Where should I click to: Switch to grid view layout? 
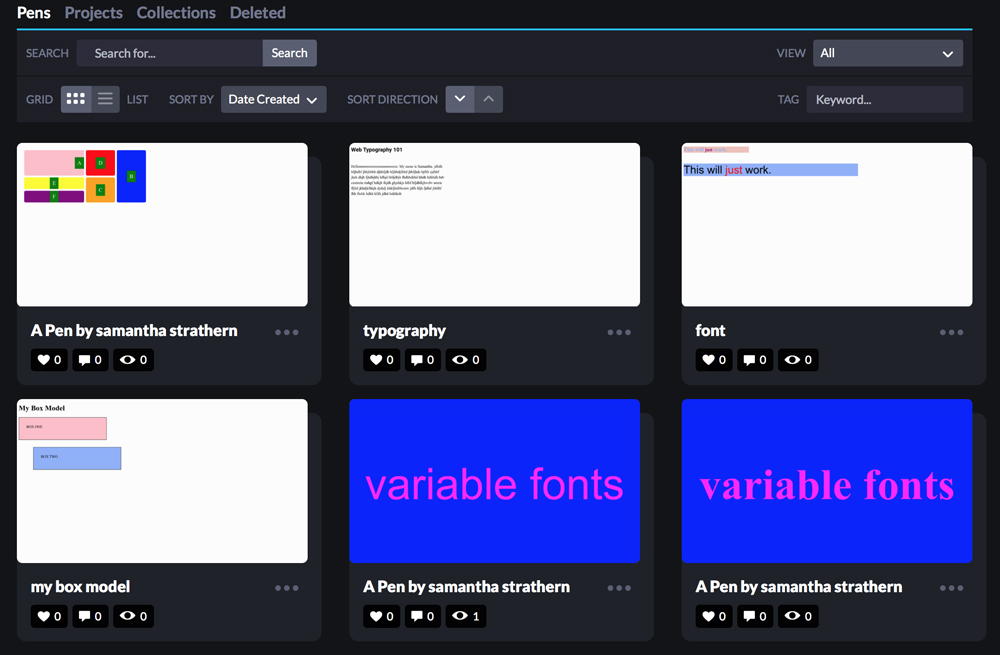[x=76, y=99]
